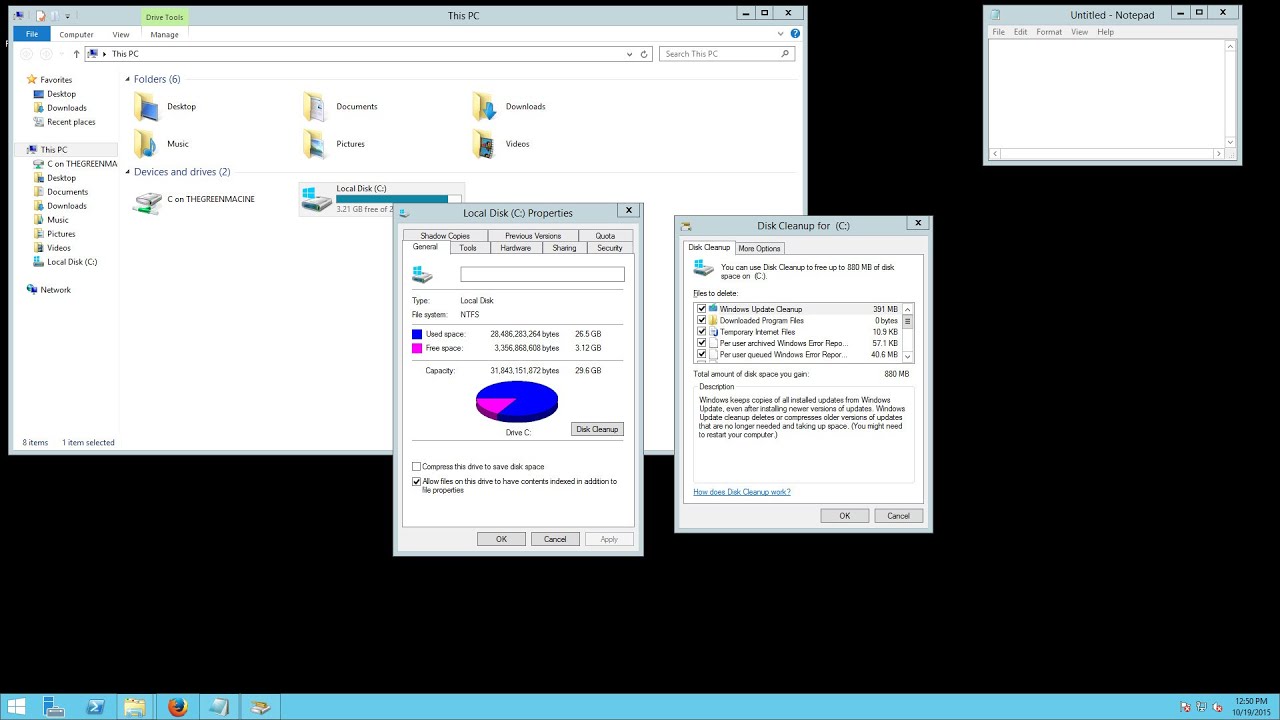1280x720 pixels.
Task: Click the drive label text field in Properties
Action: pyautogui.click(x=542, y=274)
